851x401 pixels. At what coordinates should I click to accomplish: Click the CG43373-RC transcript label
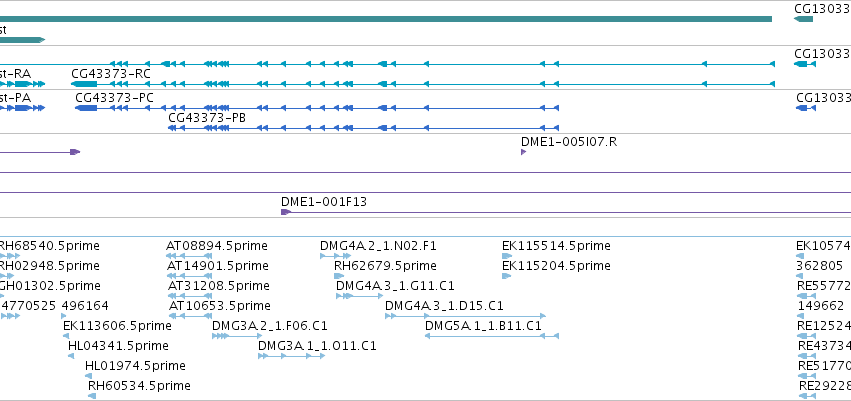click(x=111, y=74)
